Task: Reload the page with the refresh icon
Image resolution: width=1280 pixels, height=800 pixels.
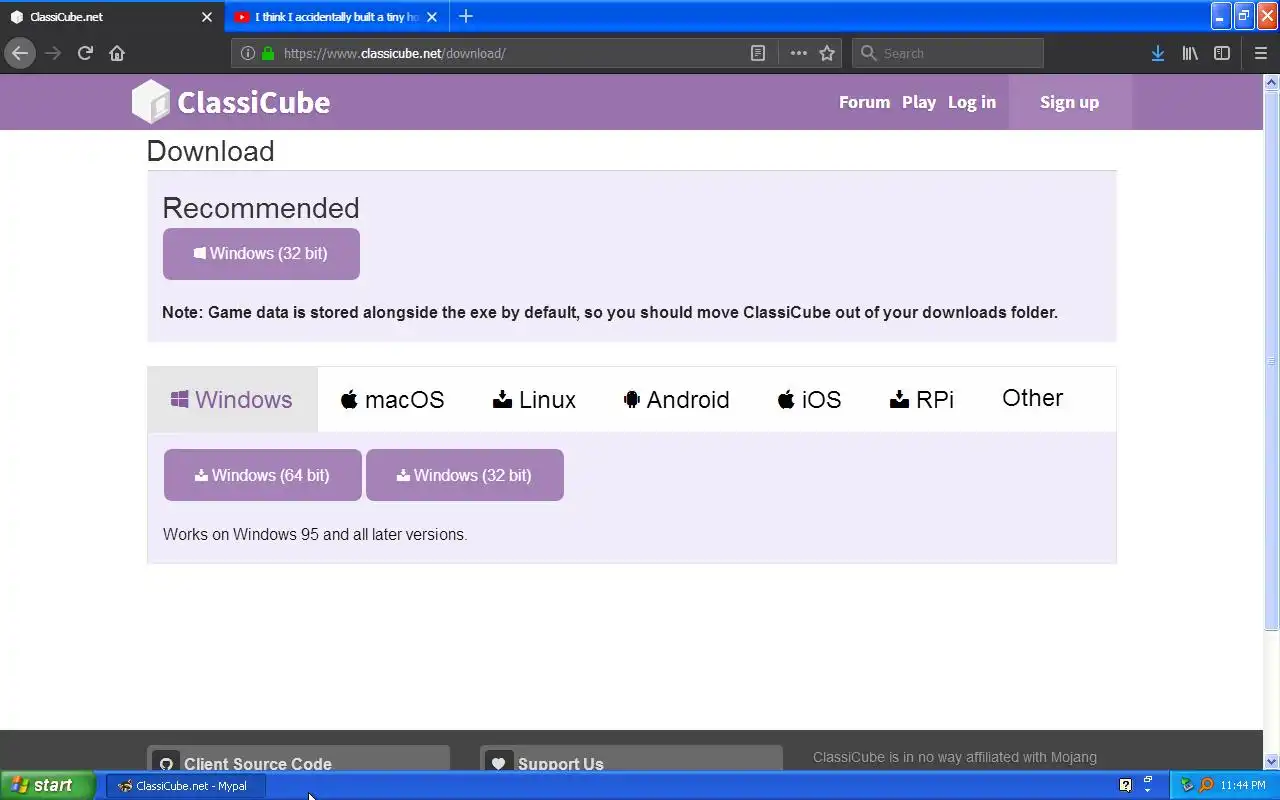Action: tap(85, 53)
